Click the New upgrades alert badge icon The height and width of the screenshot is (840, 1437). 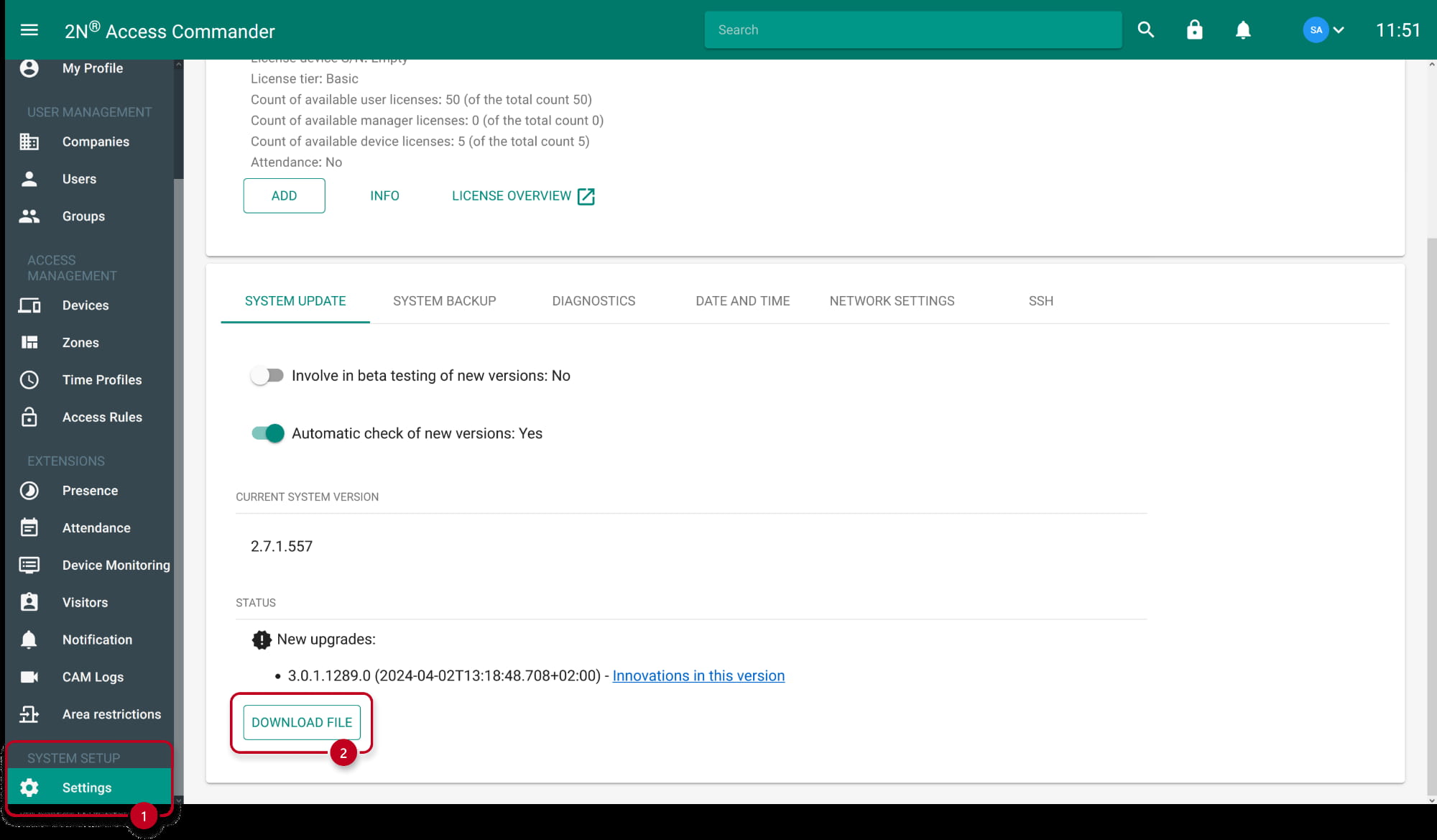262,640
